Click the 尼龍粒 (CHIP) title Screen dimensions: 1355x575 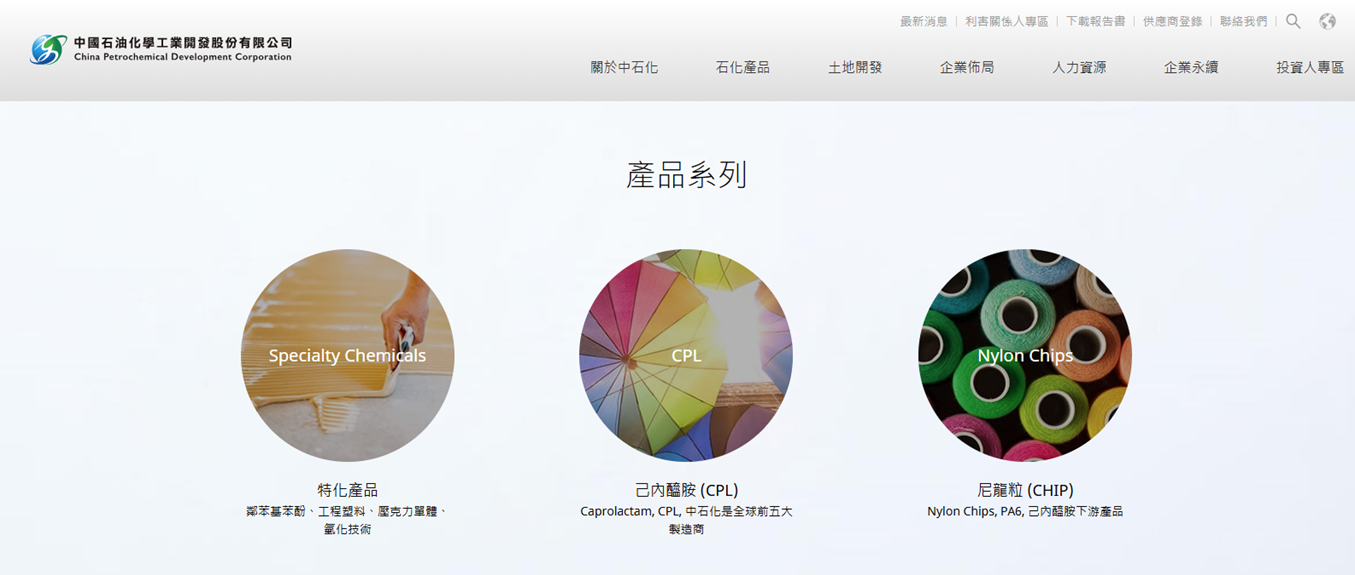[1025, 490]
